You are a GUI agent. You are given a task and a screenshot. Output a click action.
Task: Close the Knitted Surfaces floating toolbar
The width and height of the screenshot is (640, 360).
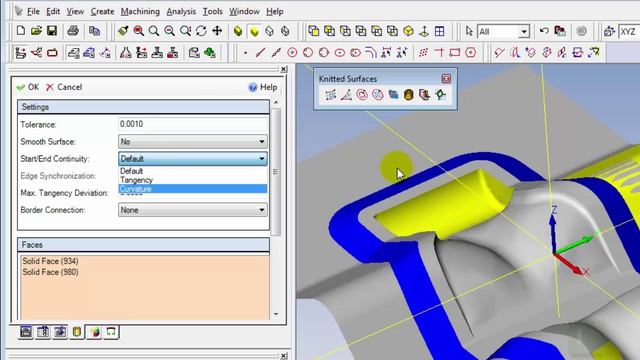click(446, 79)
